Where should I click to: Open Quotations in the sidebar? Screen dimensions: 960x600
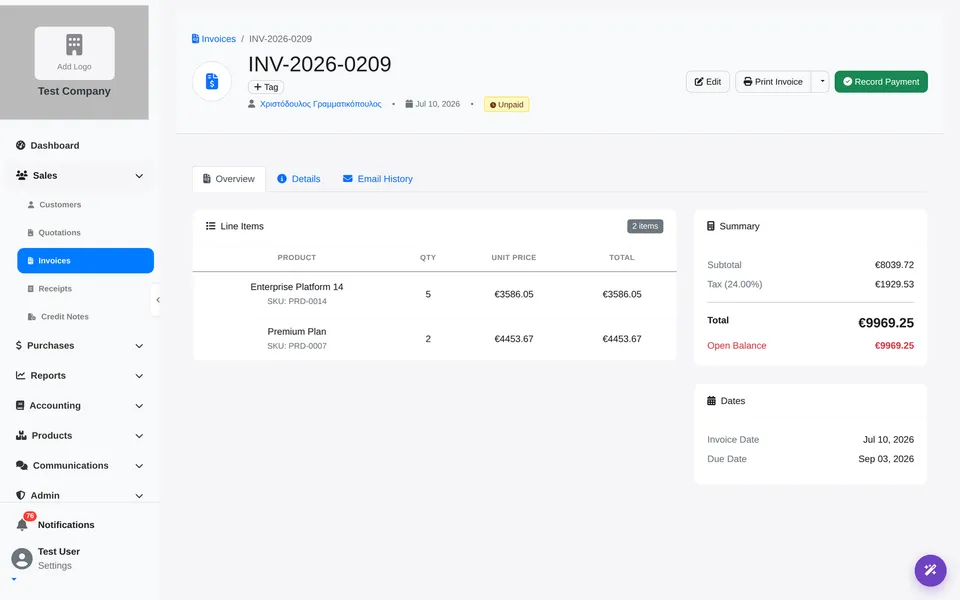(x=85, y=233)
